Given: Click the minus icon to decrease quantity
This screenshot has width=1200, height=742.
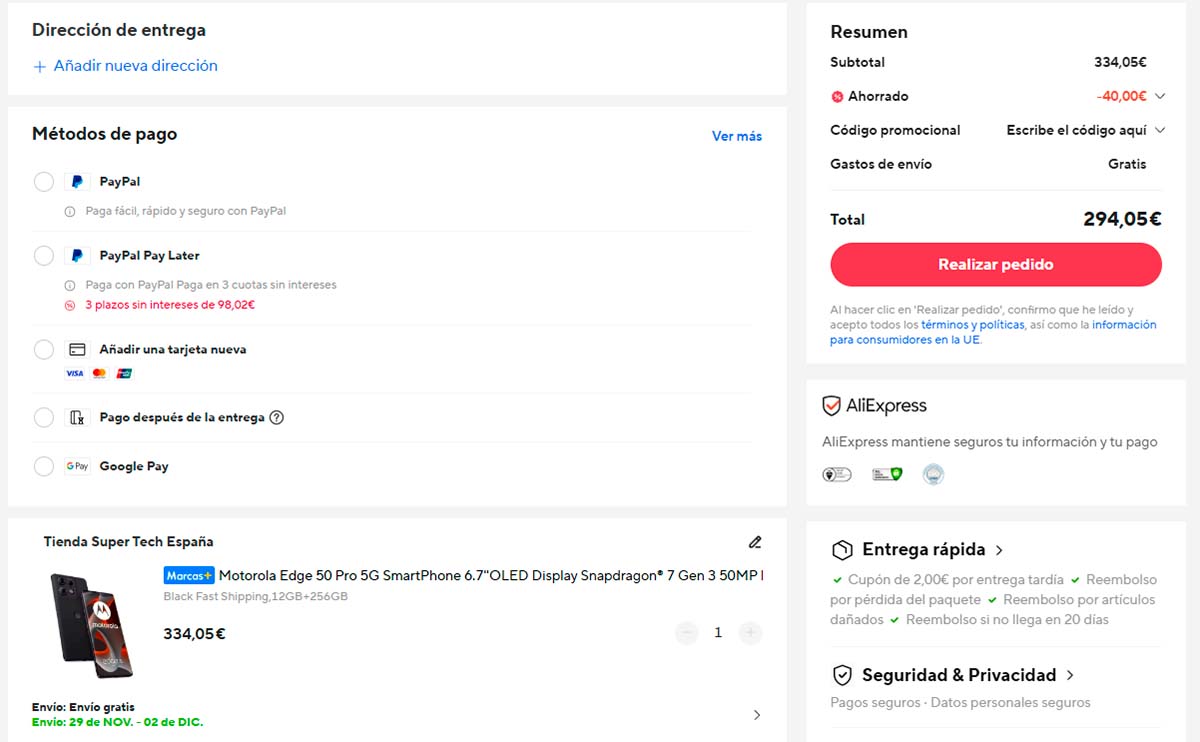Looking at the screenshot, I should [x=686, y=633].
